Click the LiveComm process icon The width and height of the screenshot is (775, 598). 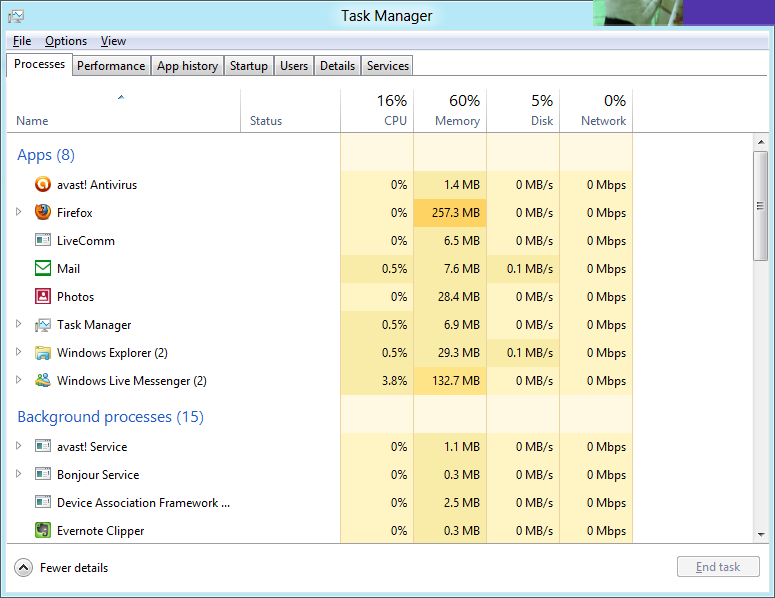point(42,241)
